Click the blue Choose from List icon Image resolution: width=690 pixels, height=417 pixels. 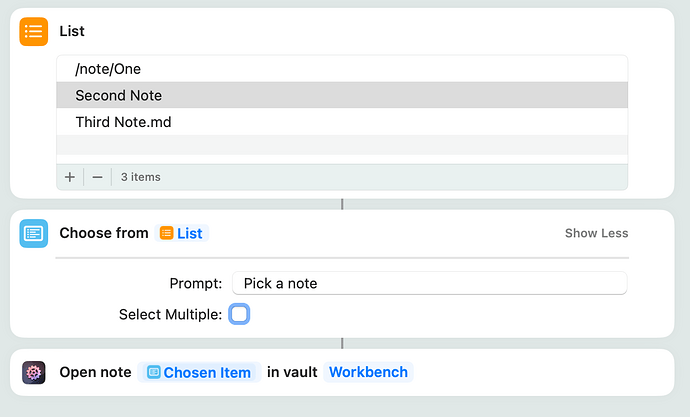[x=34, y=233]
